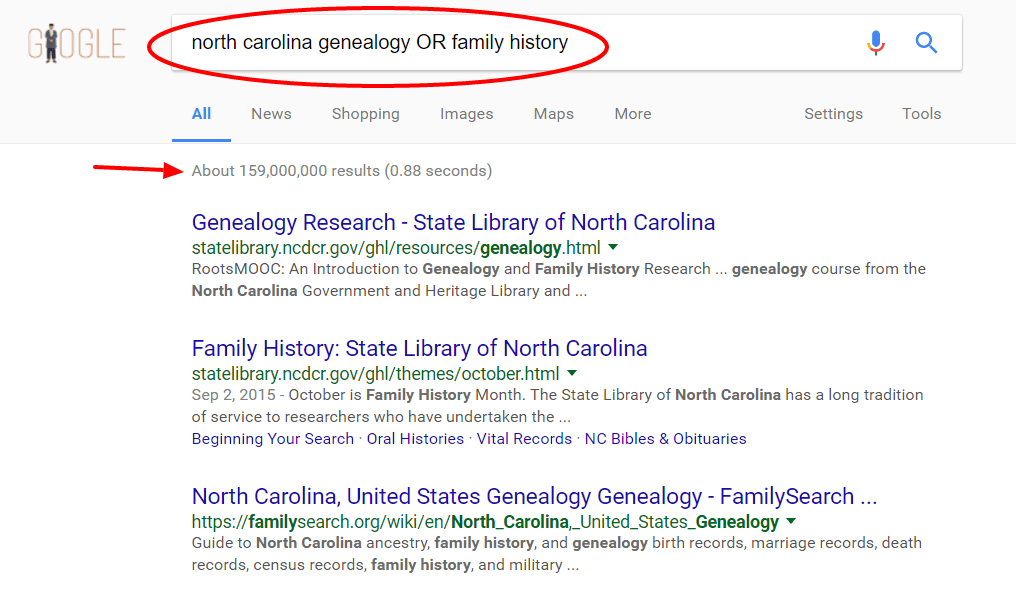Switch to the News tab

click(x=271, y=114)
